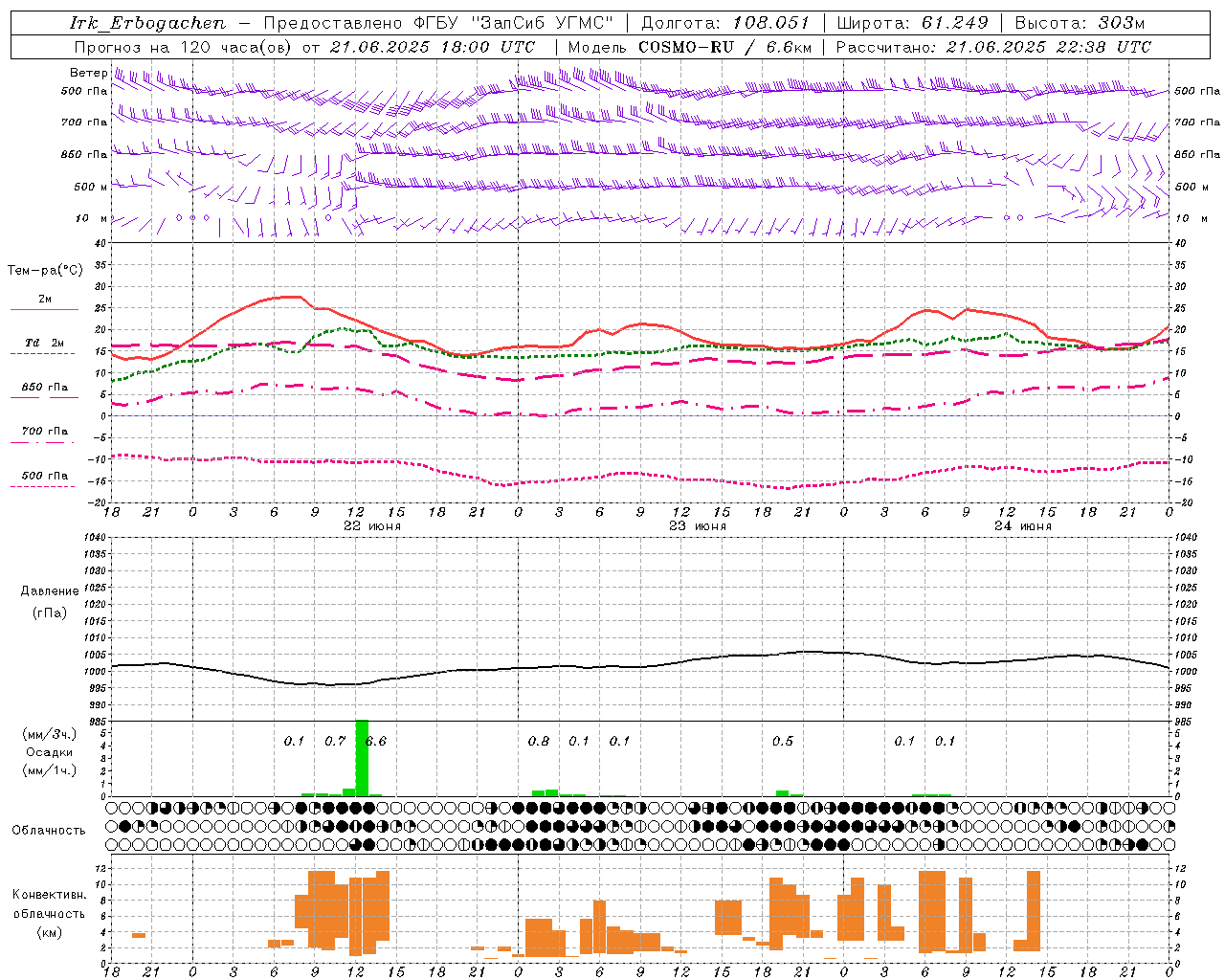The width and height of the screenshot is (1225, 980).
Task: Click the Облачность cloud cover label
Action: click(x=49, y=830)
